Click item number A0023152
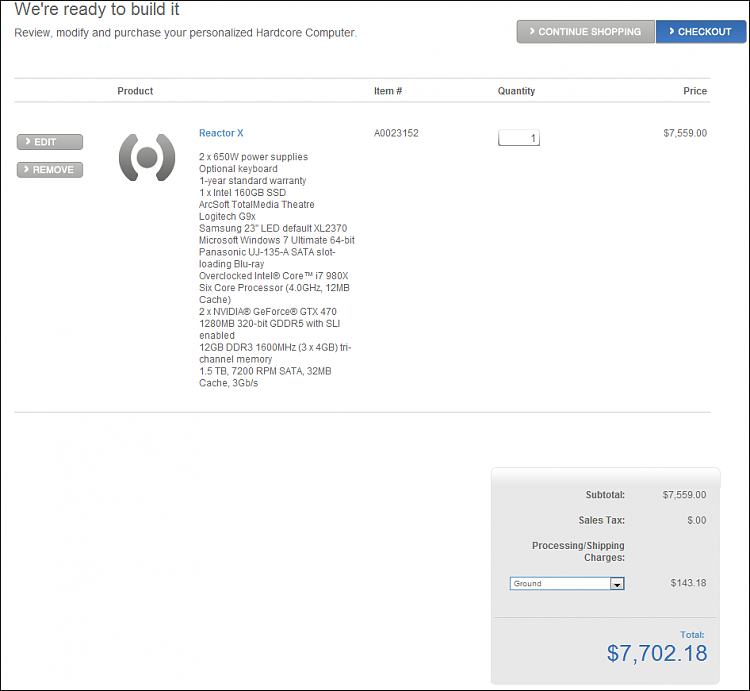Screen dimensions: 750x691 396,133
